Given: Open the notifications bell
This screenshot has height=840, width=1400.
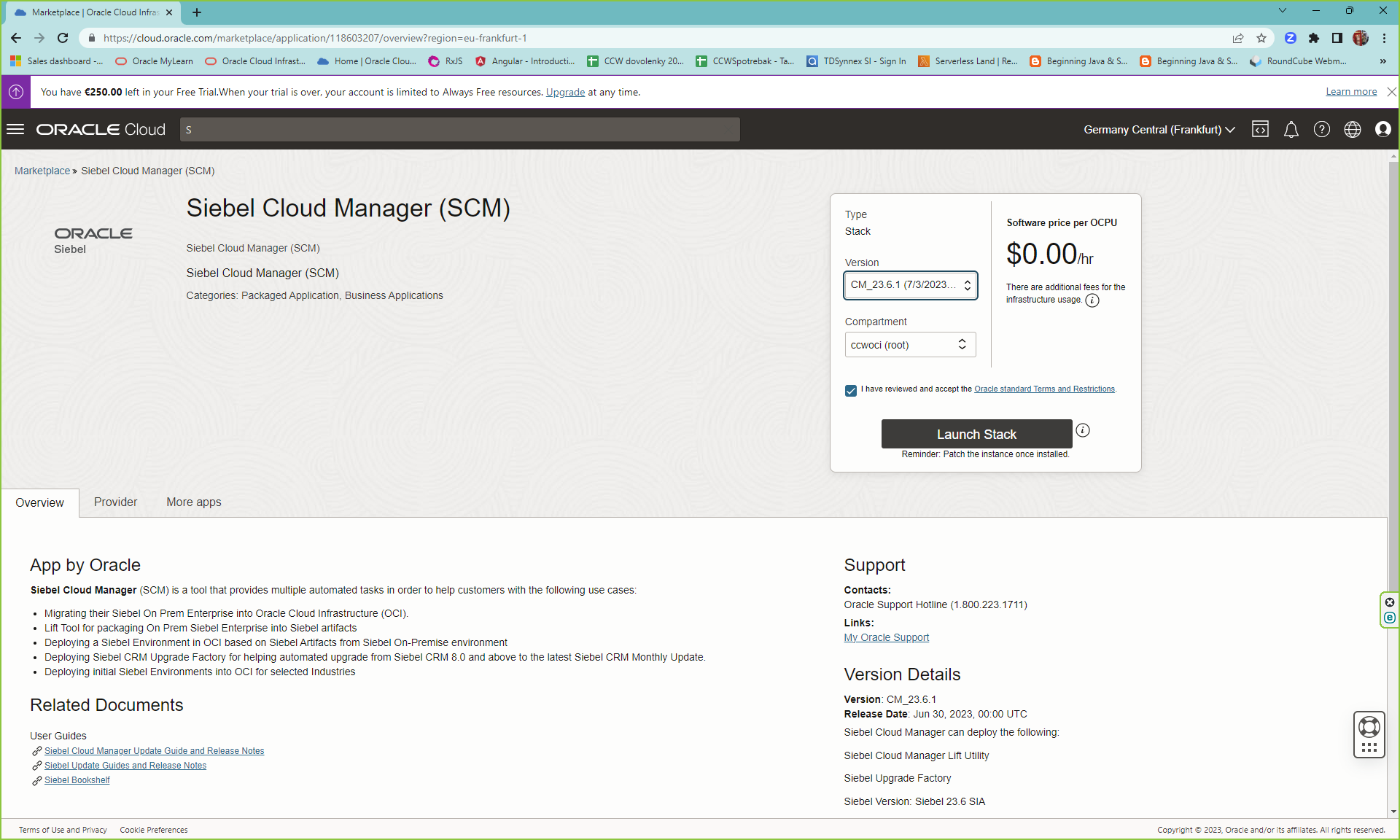Looking at the screenshot, I should click(1291, 130).
